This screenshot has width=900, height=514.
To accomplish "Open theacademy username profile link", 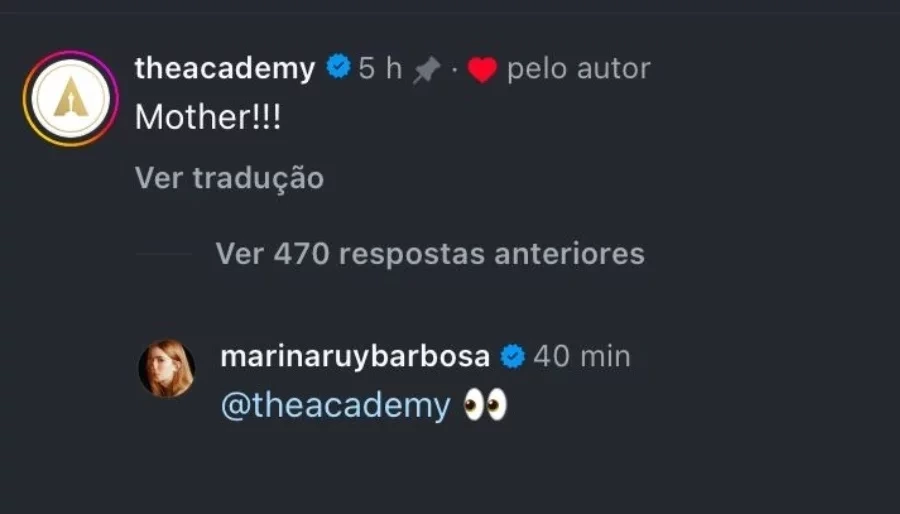I will pyautogui.click(x=225, y=69).
